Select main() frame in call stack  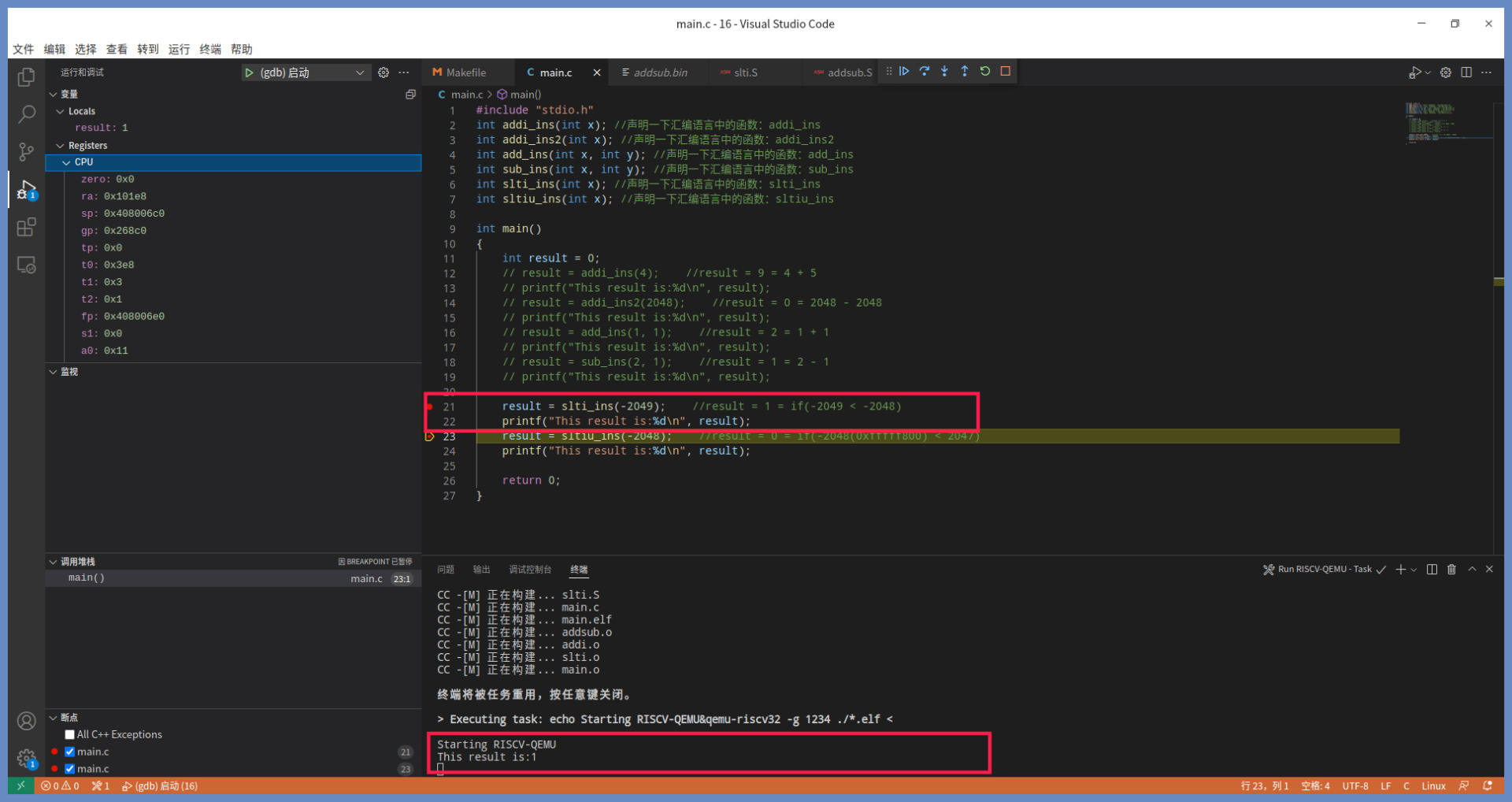click(87, 578)
